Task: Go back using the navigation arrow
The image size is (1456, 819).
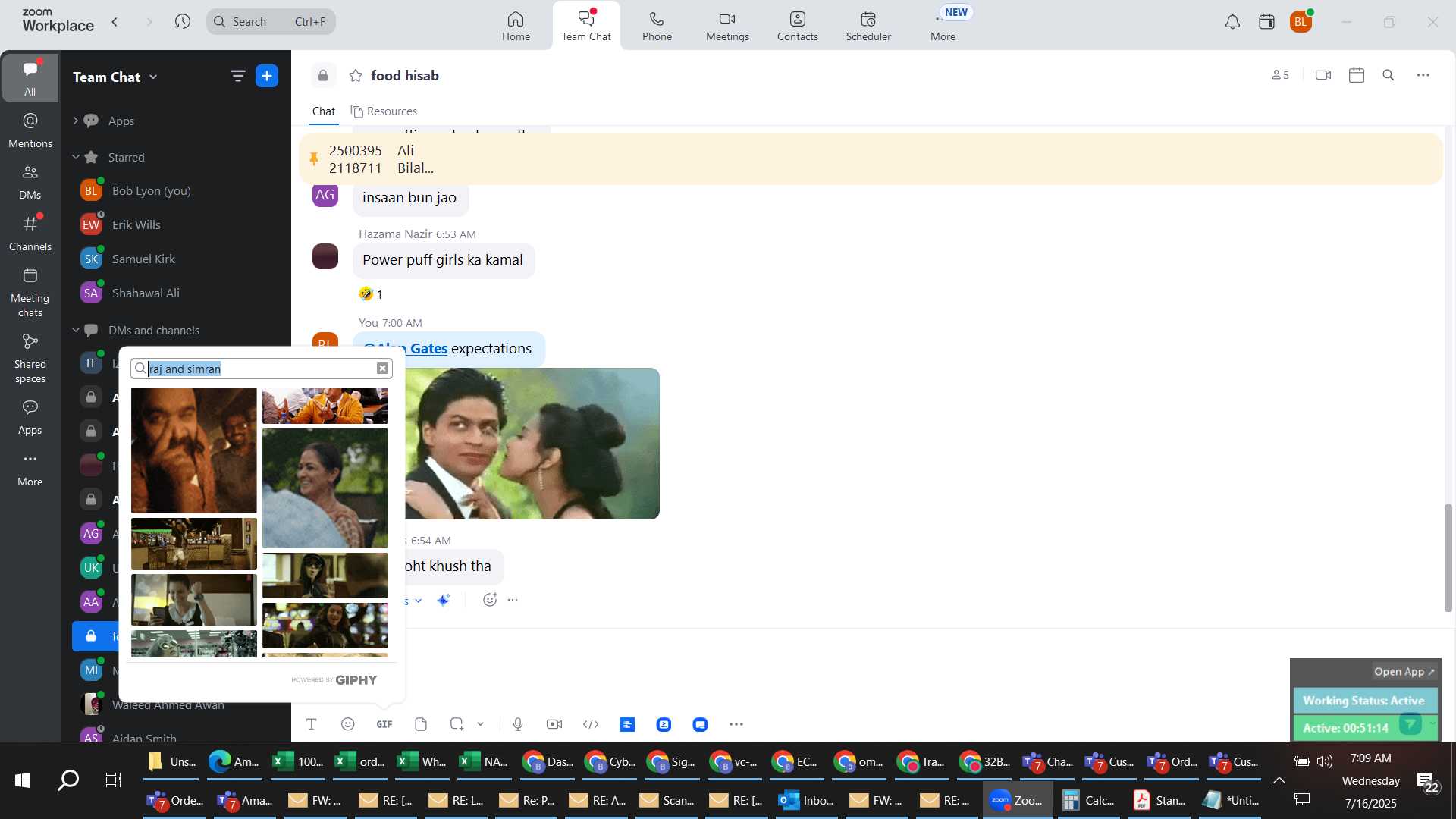Action: 115,21
